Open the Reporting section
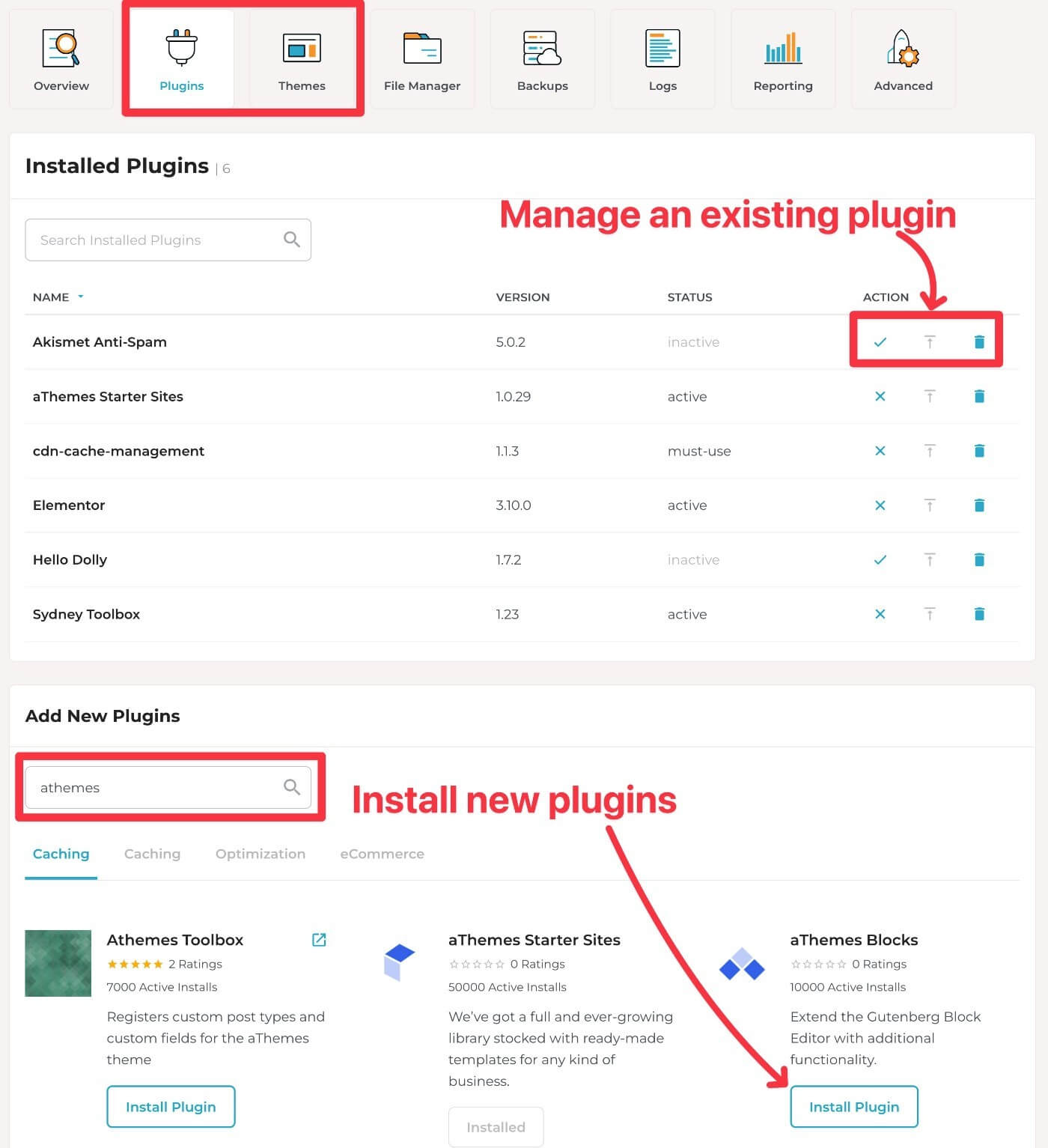 click(783, 60)
